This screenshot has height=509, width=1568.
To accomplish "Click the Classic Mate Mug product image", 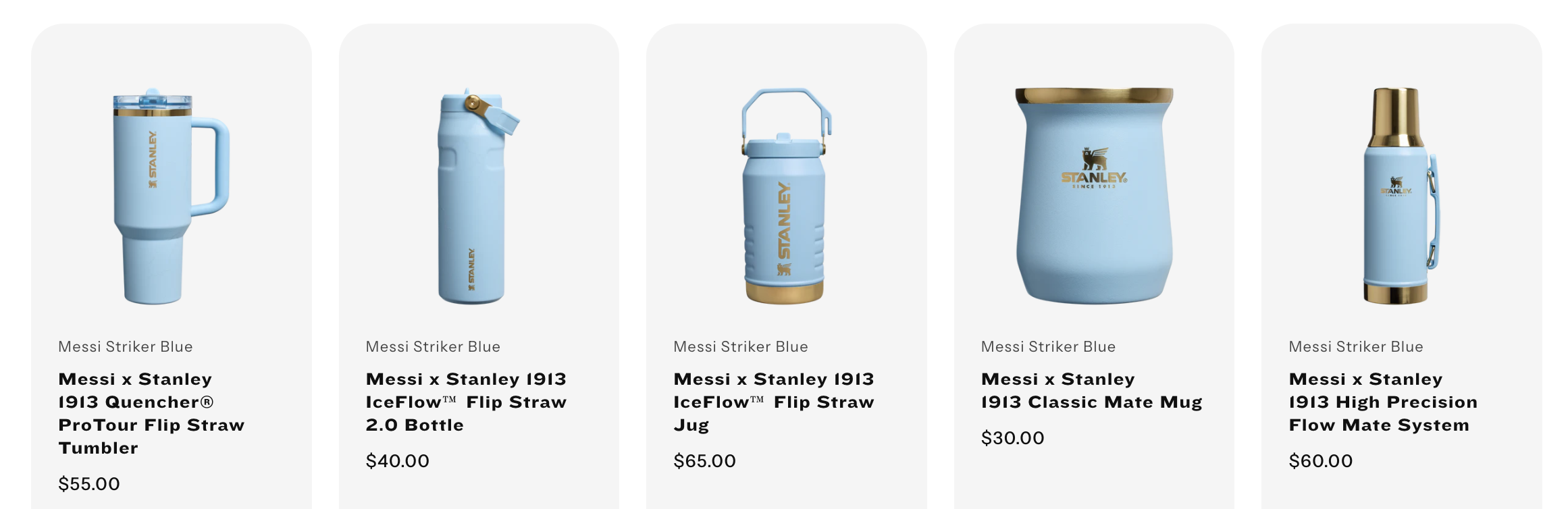I will (x=1094, y=196).
